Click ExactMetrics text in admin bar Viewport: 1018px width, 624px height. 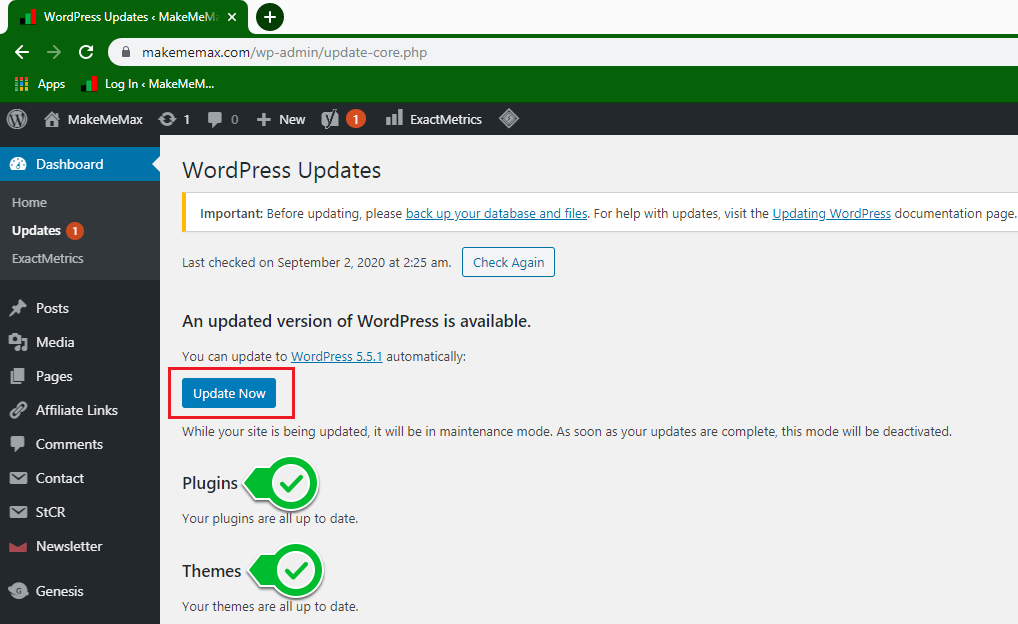(446, 119)
